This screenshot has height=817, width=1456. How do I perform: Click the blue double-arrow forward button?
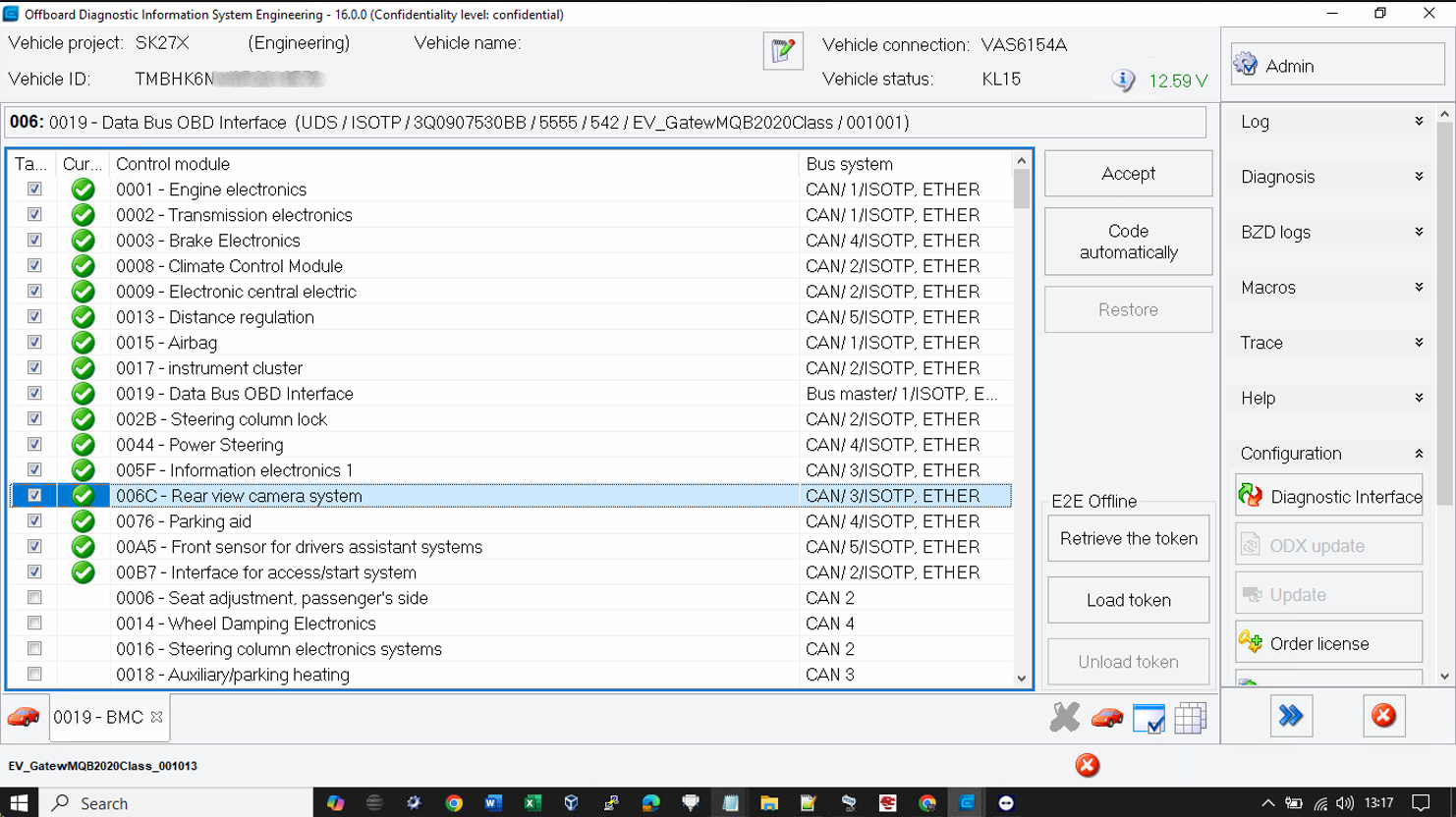[1291, 716]
